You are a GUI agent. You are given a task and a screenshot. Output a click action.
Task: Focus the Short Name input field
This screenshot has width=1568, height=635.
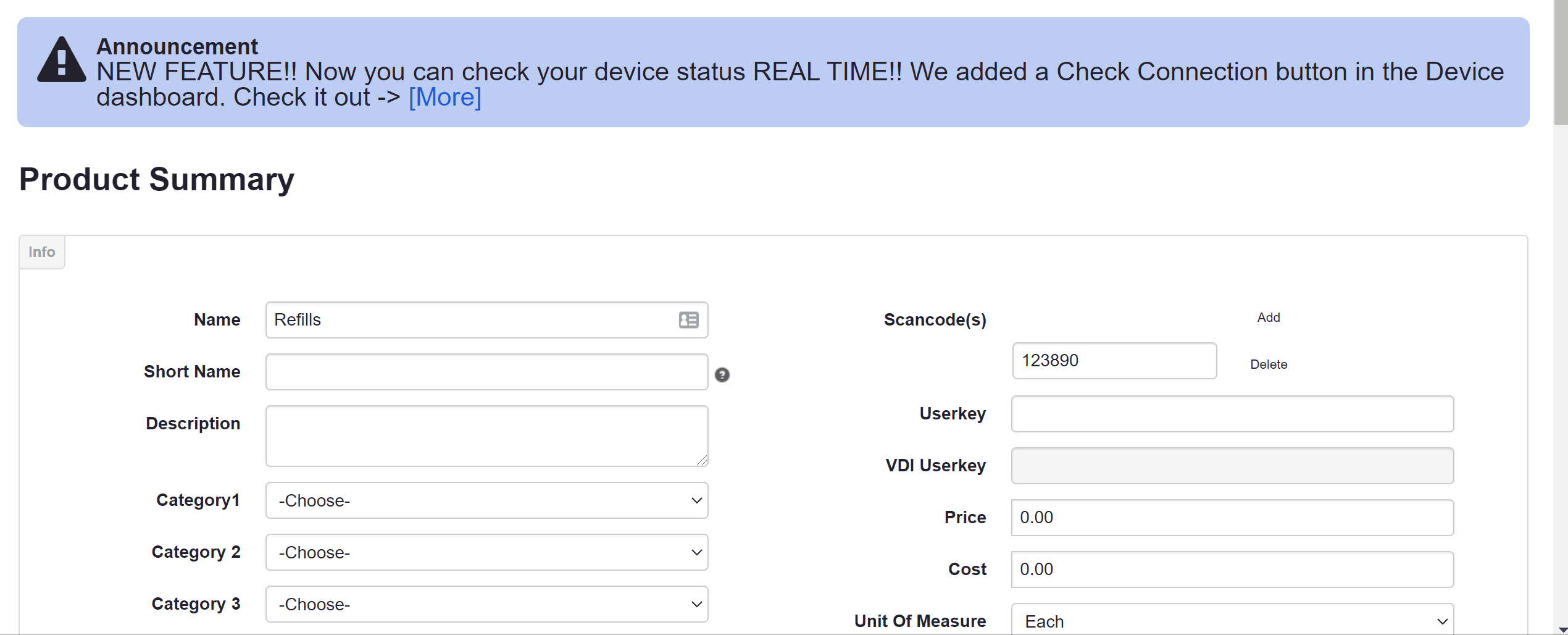(486, 372)
